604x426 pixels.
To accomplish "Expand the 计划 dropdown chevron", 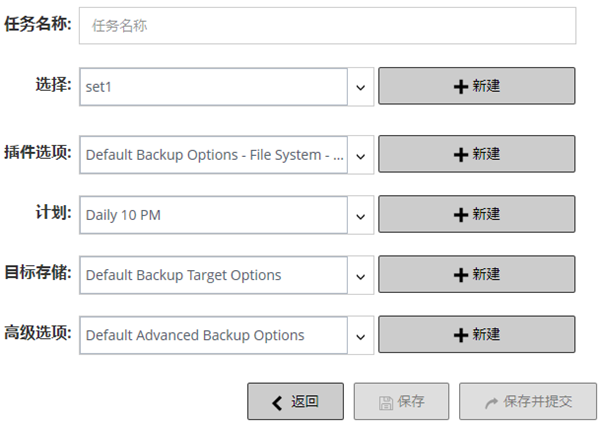I will coord(361,214).
